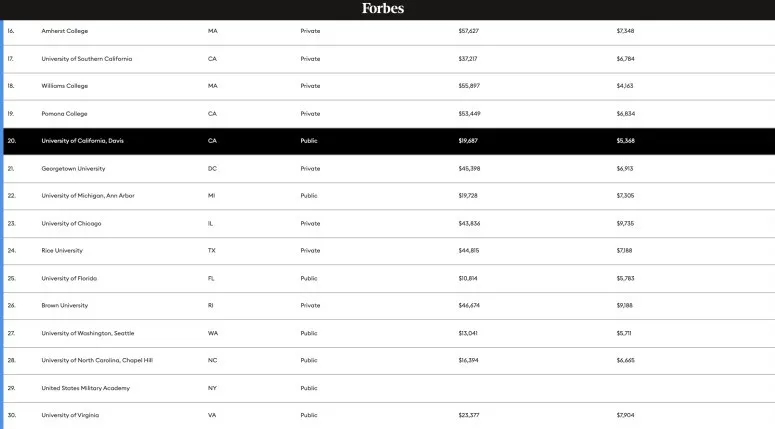775x429 pixels.
Task: Select University of Southern California row
Action: tap(87, 58)
